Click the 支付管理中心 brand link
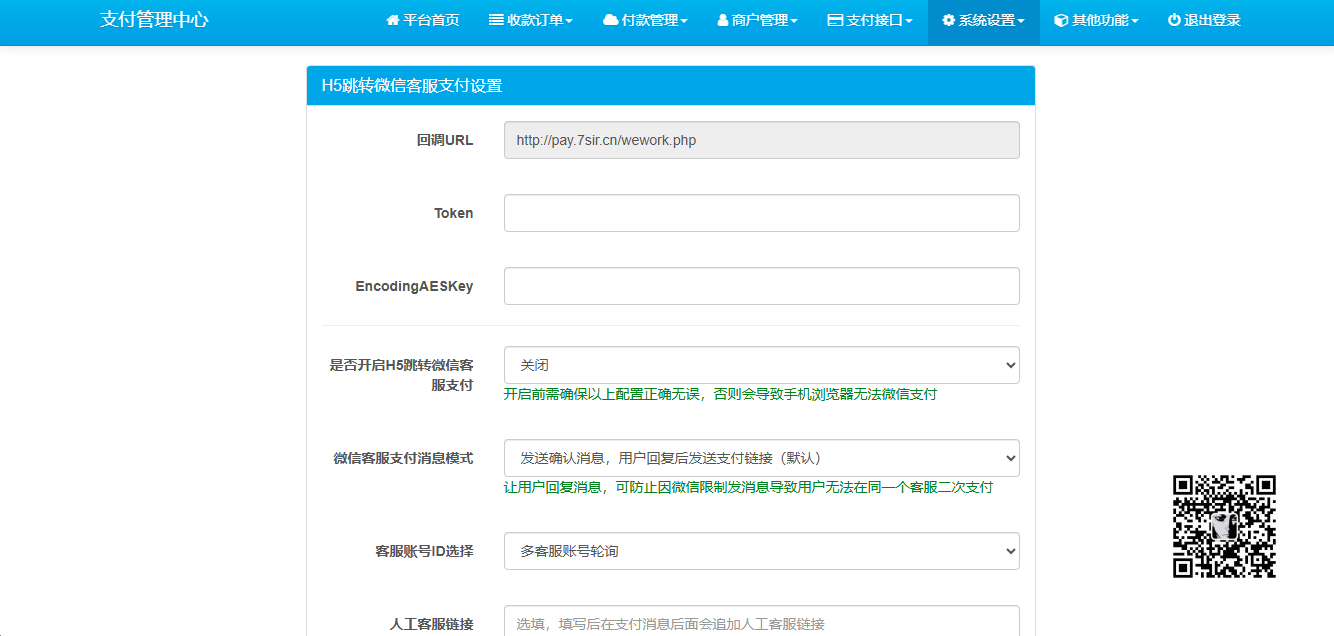1334x636 pixels. [154, 20]
